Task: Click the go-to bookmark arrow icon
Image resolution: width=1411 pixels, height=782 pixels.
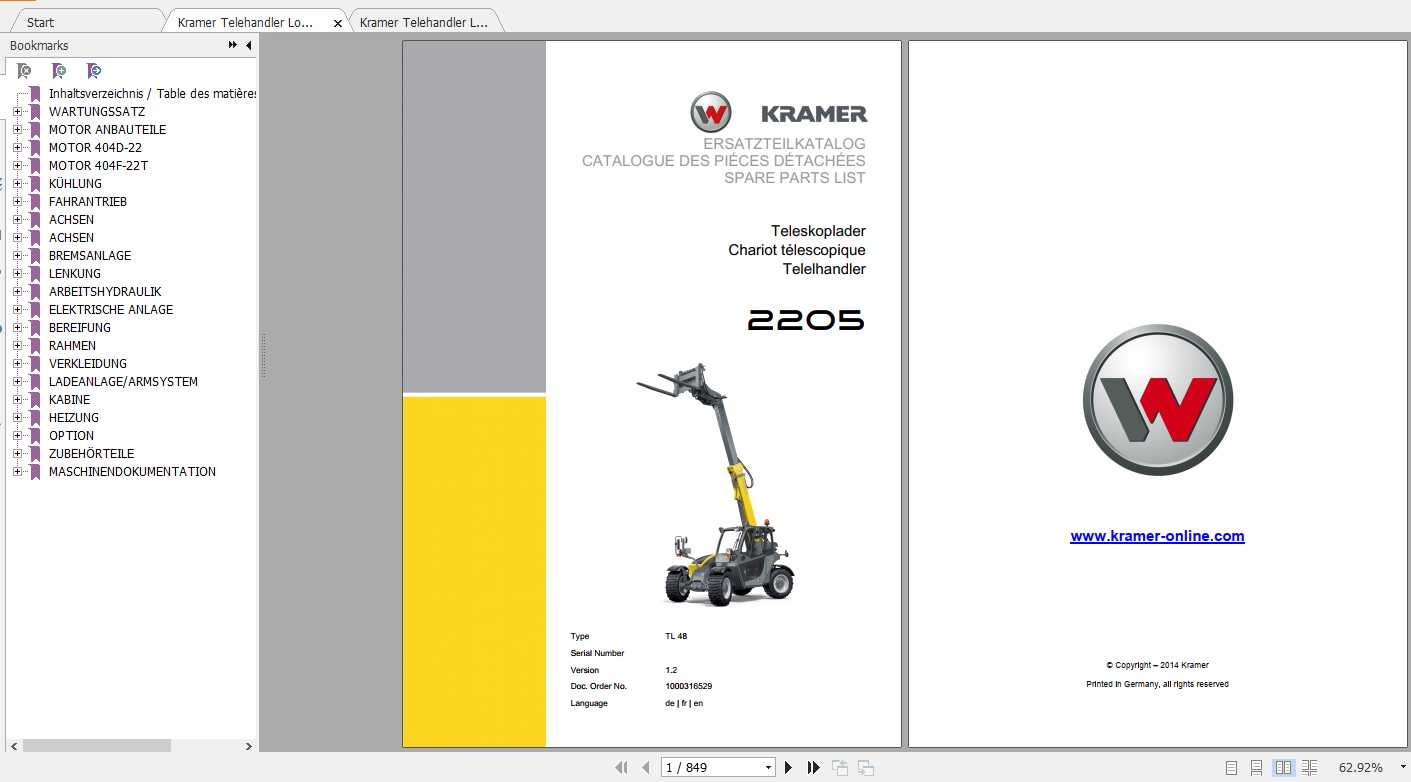Action: tap(94, 71)
